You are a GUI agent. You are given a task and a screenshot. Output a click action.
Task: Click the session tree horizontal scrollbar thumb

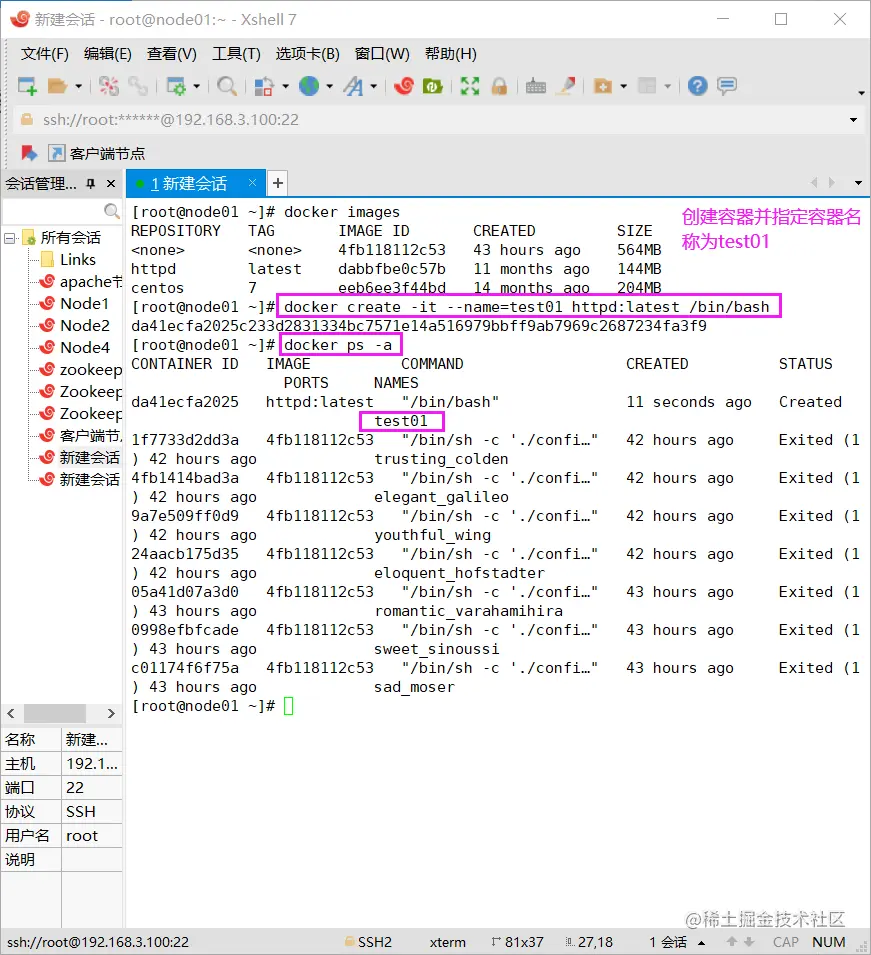point(55,713)
